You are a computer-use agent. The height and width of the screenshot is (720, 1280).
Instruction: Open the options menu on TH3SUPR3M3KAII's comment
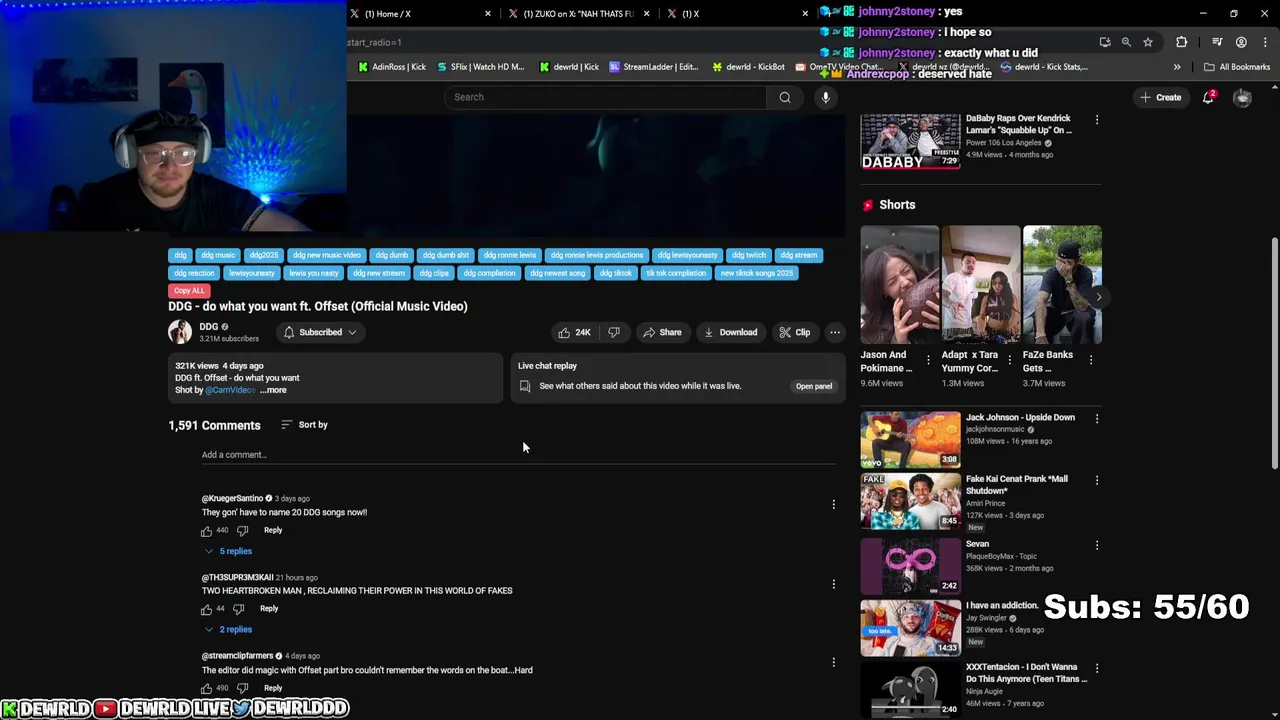click(x=834, y=584)
